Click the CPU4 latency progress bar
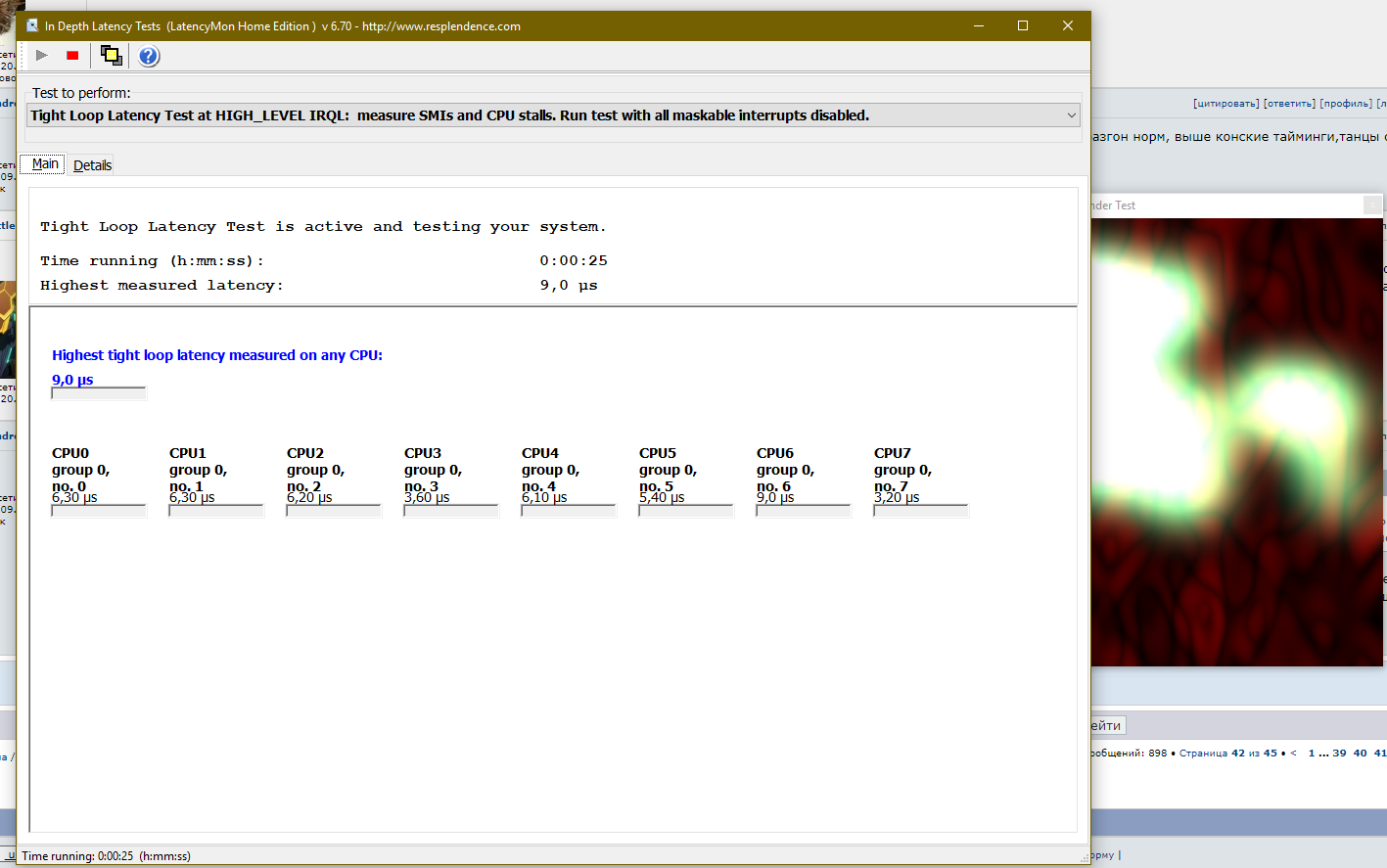The image size is (1387, 868). [569, 511]
